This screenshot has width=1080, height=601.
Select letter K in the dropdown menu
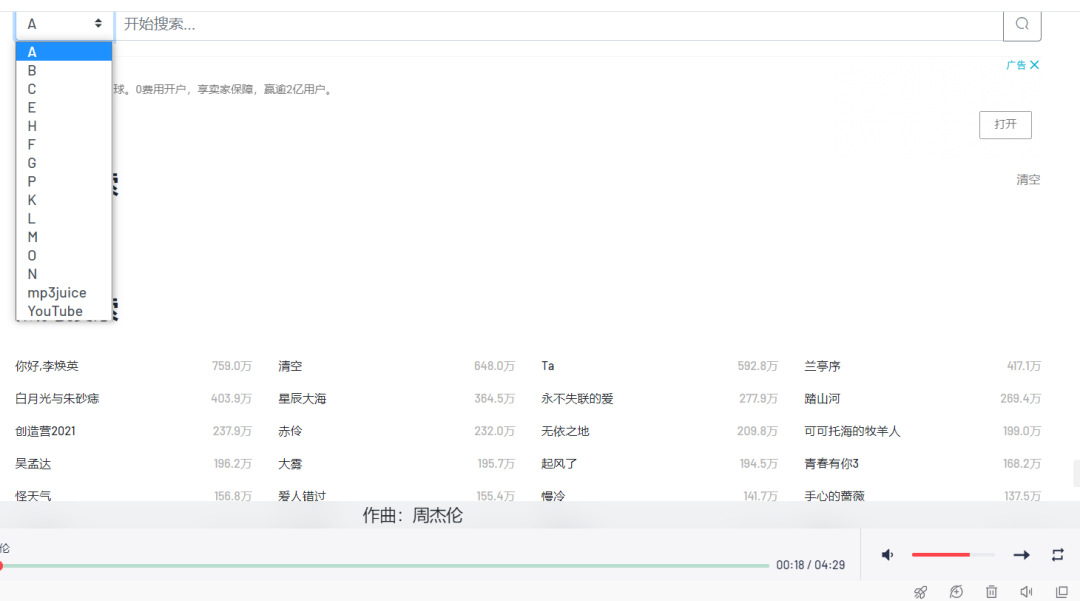(x=31, y=200)
